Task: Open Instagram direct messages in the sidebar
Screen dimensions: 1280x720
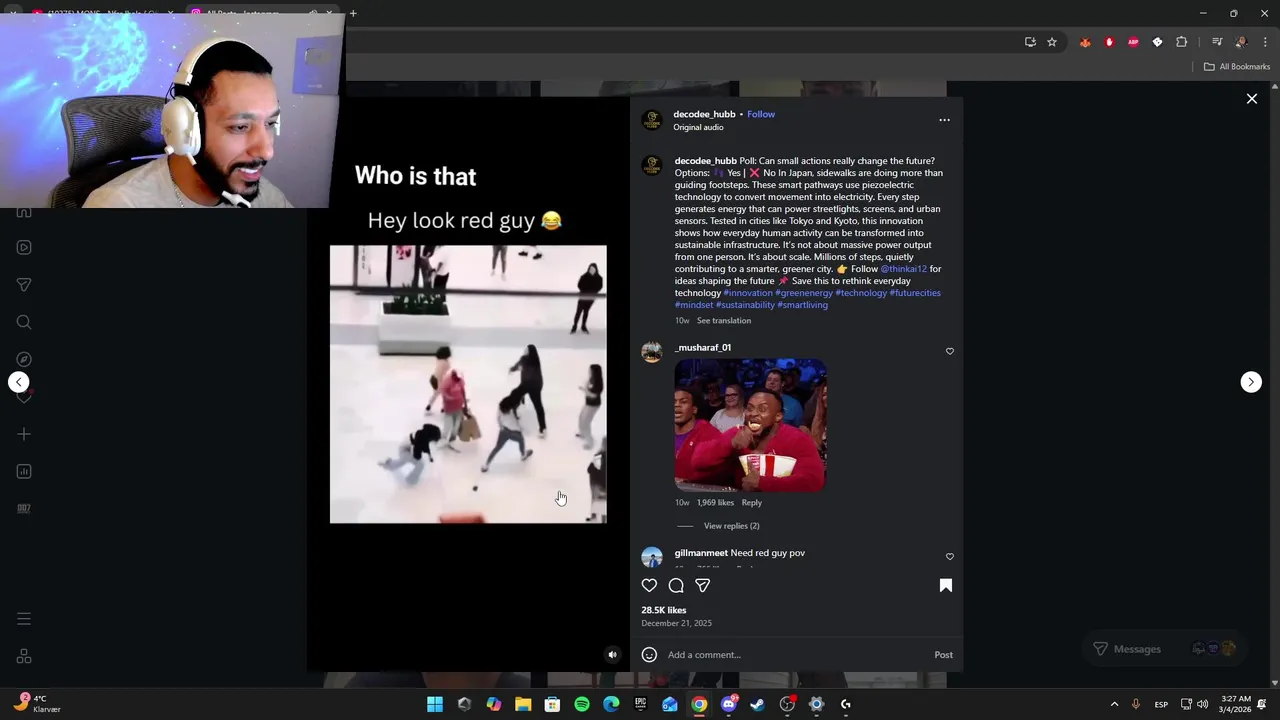Action: click(x=24, y=285)
